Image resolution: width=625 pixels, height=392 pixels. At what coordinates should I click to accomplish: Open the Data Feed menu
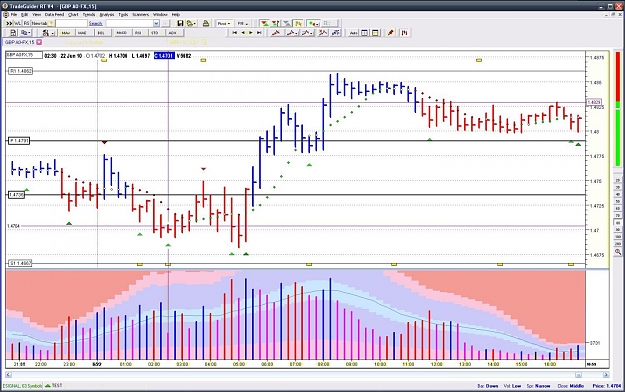click(x=54, y=14)
